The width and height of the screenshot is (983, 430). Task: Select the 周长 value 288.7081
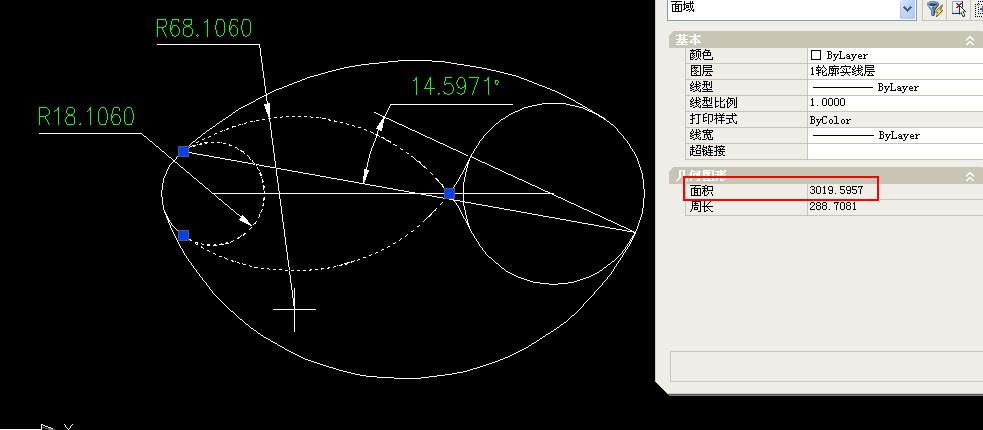click(833, 206)
